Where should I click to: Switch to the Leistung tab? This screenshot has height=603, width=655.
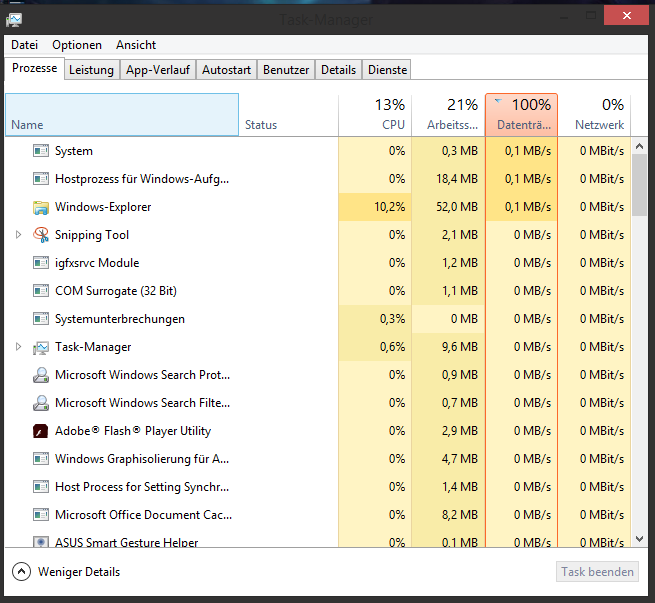point(91,70)
